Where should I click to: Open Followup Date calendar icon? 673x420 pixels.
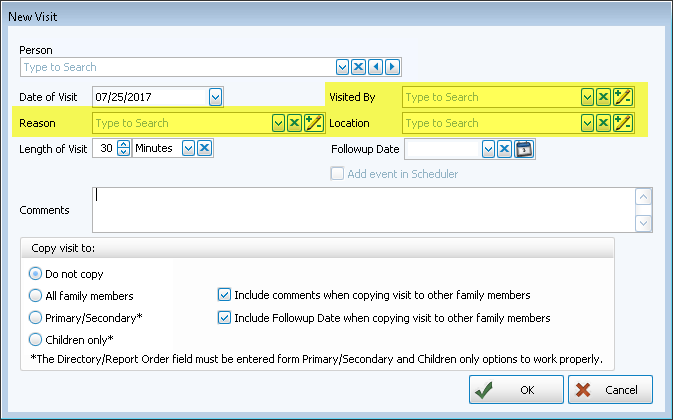coord(523,149)
